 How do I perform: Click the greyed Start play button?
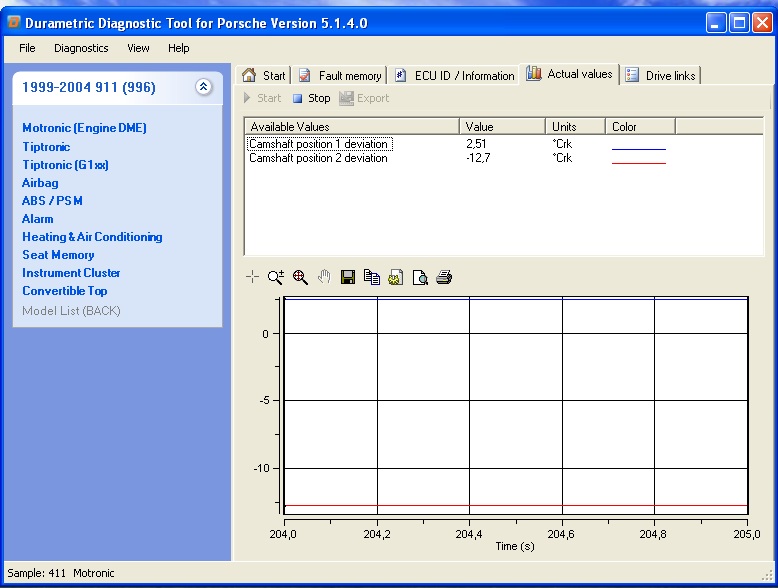click(x=262, y=98)
